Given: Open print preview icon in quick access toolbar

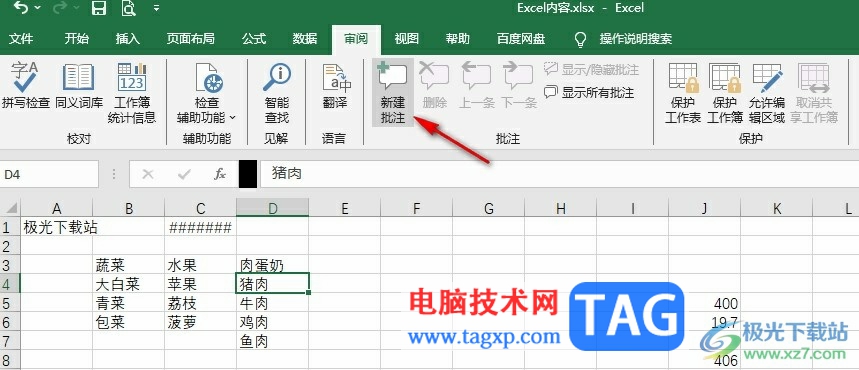Looking at the screenshot, I should point(128,8).
